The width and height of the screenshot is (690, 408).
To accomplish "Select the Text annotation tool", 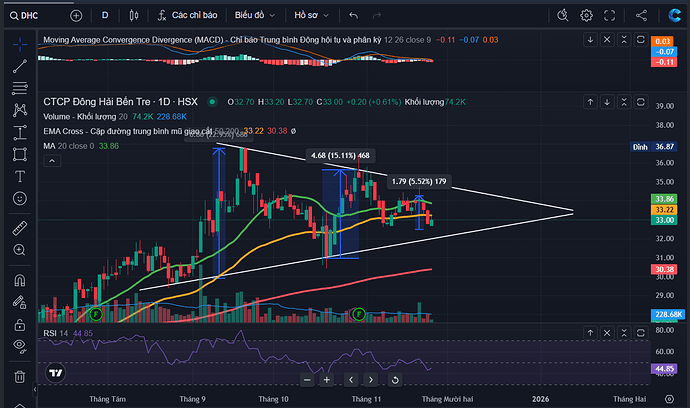I will pos(20,176).
